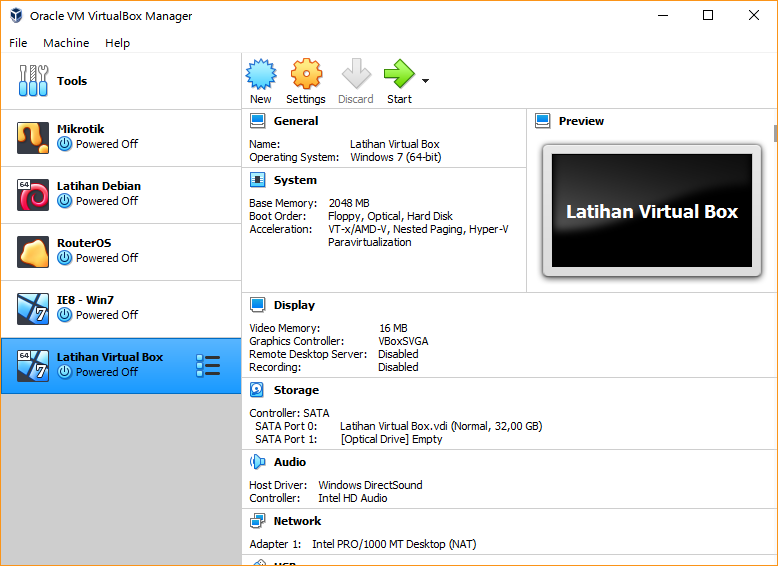Click the New virtual machine icon
Screen dimensions: 778x566
pyautogui.click(x=261, y=76)
